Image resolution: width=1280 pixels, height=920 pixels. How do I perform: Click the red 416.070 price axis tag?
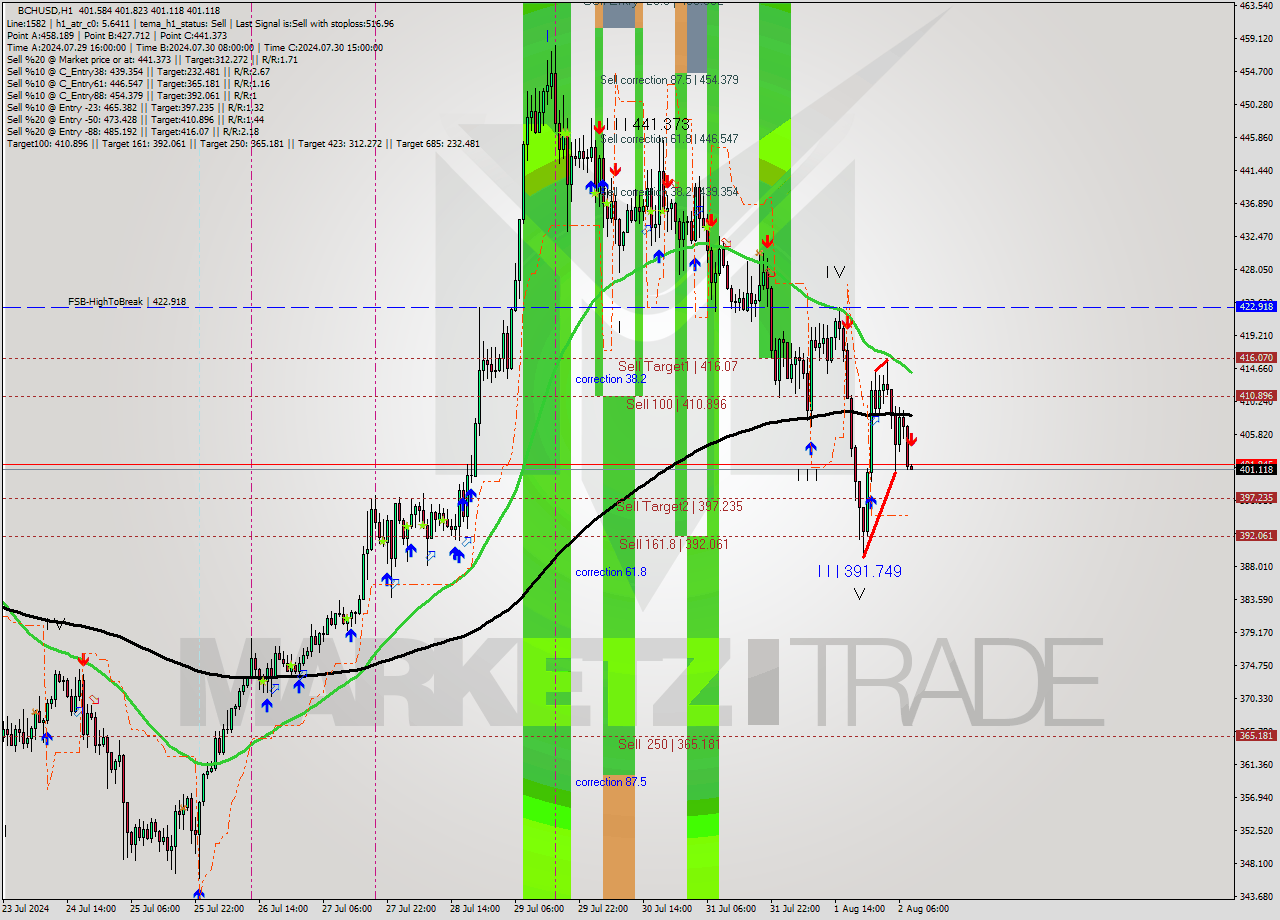point(1256,357)
